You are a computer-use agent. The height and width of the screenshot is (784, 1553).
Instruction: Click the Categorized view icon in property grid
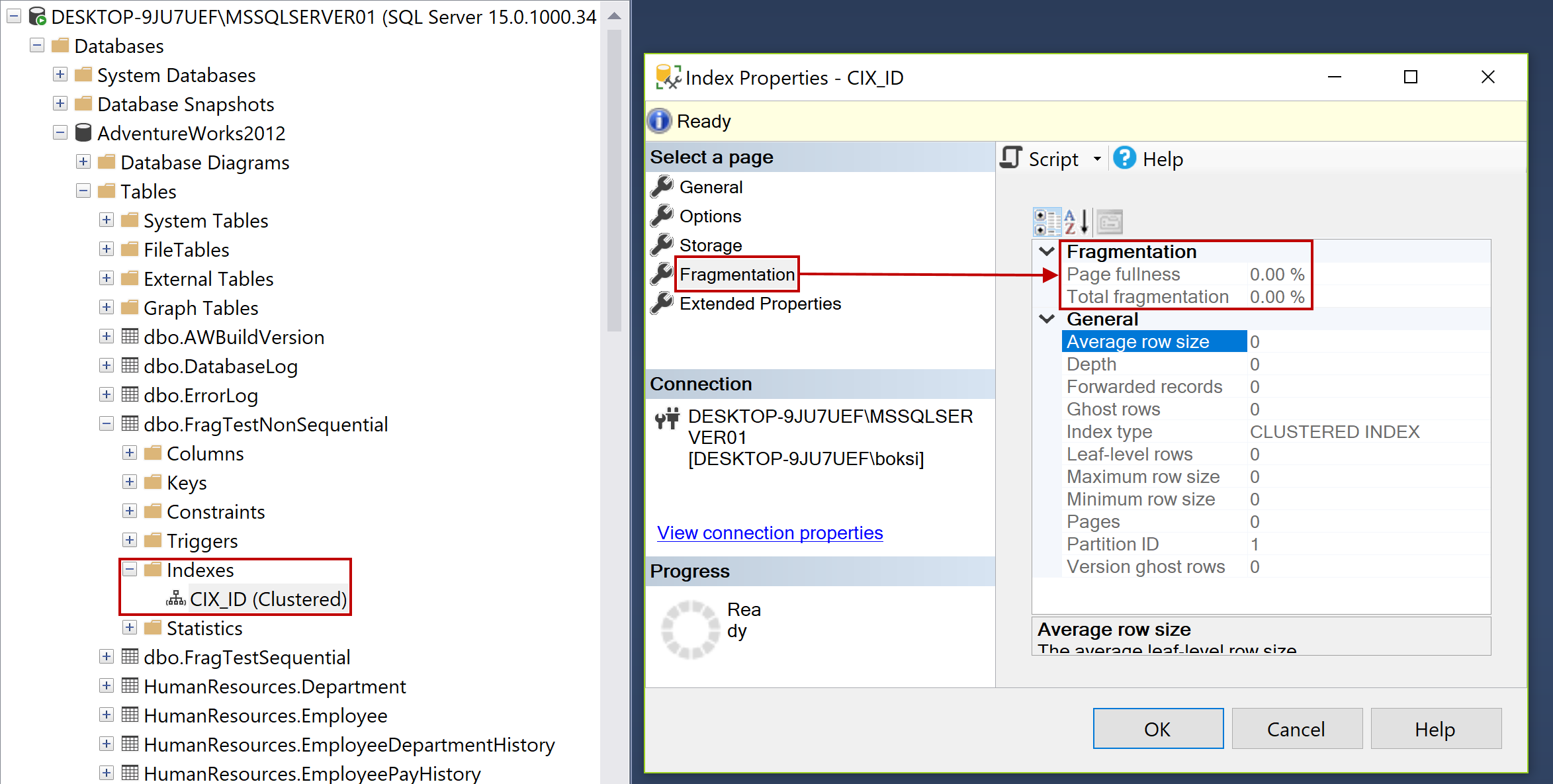click(x=1047, y=222)
